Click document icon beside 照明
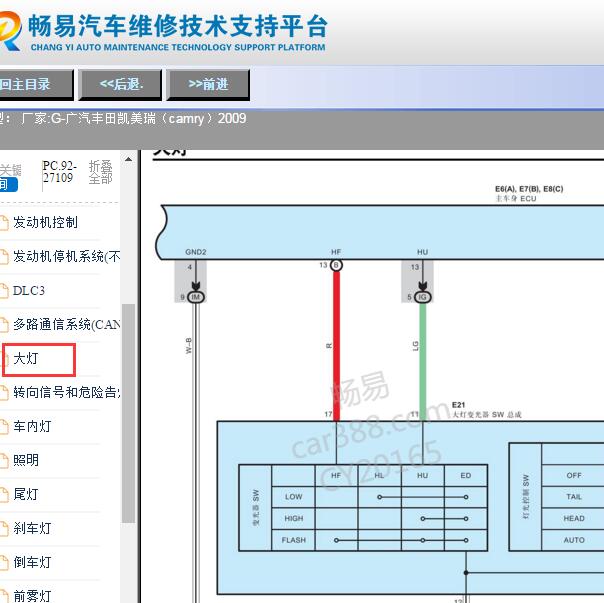Viewport: 604px width, 603px height. [x=4, y=461]
